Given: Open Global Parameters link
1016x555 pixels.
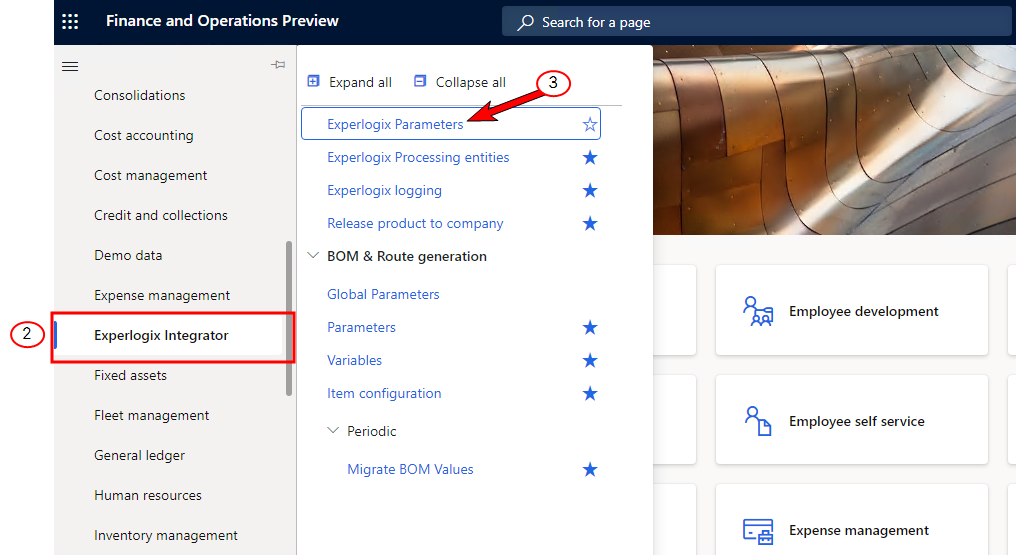Looking at the screenshot, I should (383, 294).
